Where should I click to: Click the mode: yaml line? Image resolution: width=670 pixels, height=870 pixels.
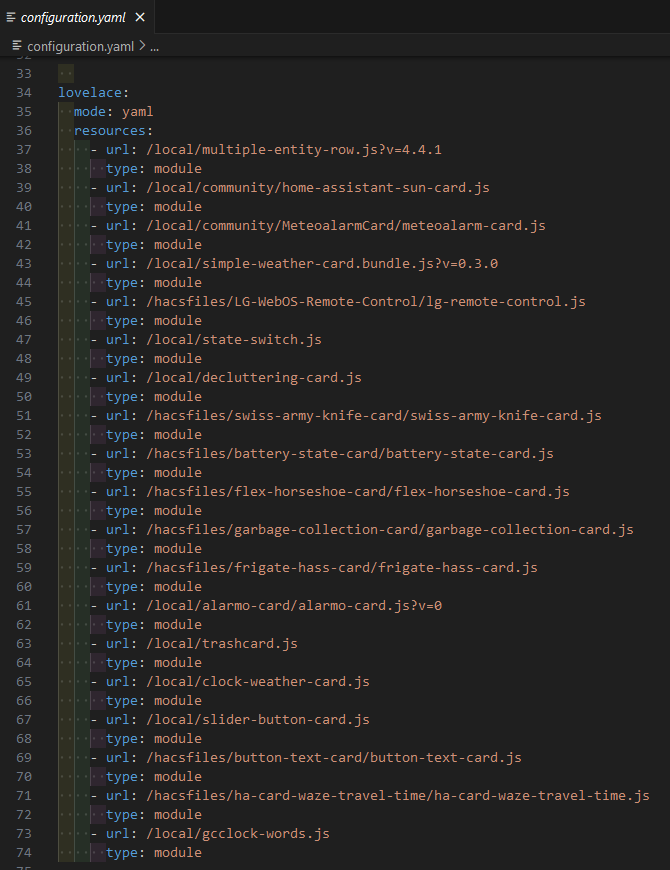pyautogui.click(x=113, y=112)
